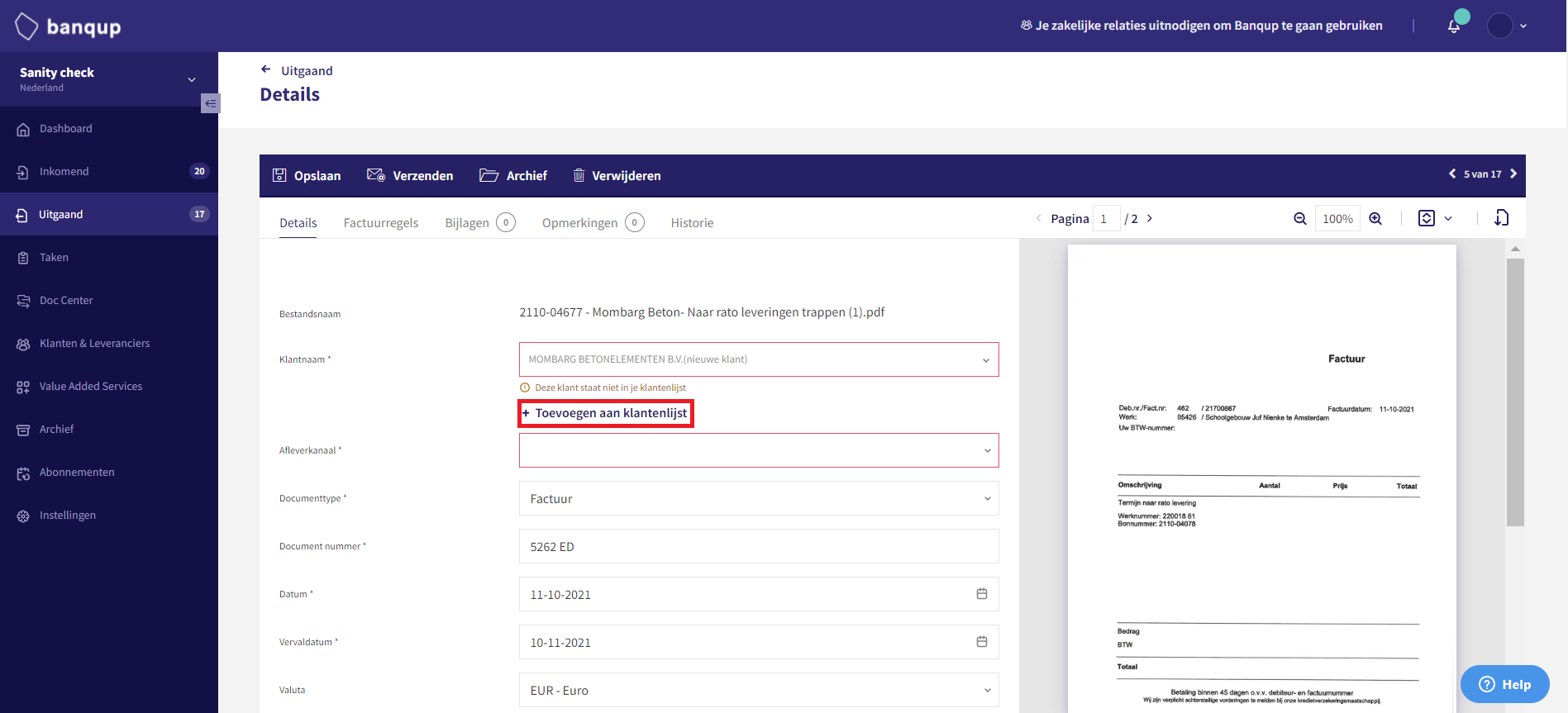The height and width of the screenshot is (713, 1568).
Task: Click the invite business relations banner link
Action: point(1201,26)
